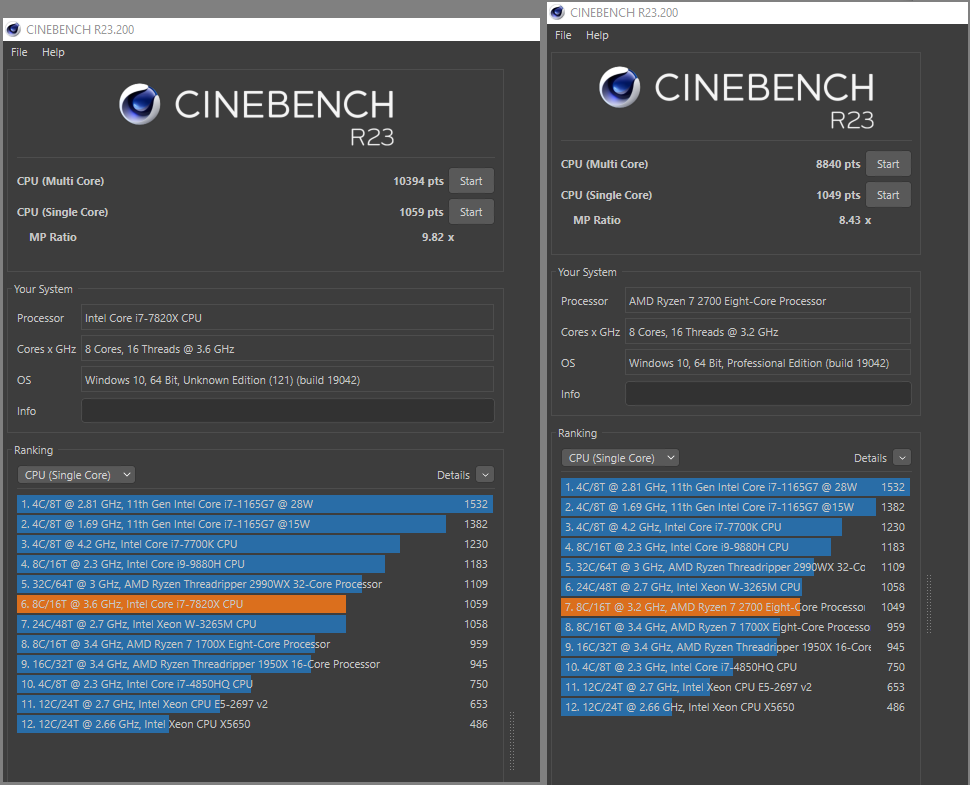Click the 1059 pts single core score value
The image size is (970, 785).
421,212
